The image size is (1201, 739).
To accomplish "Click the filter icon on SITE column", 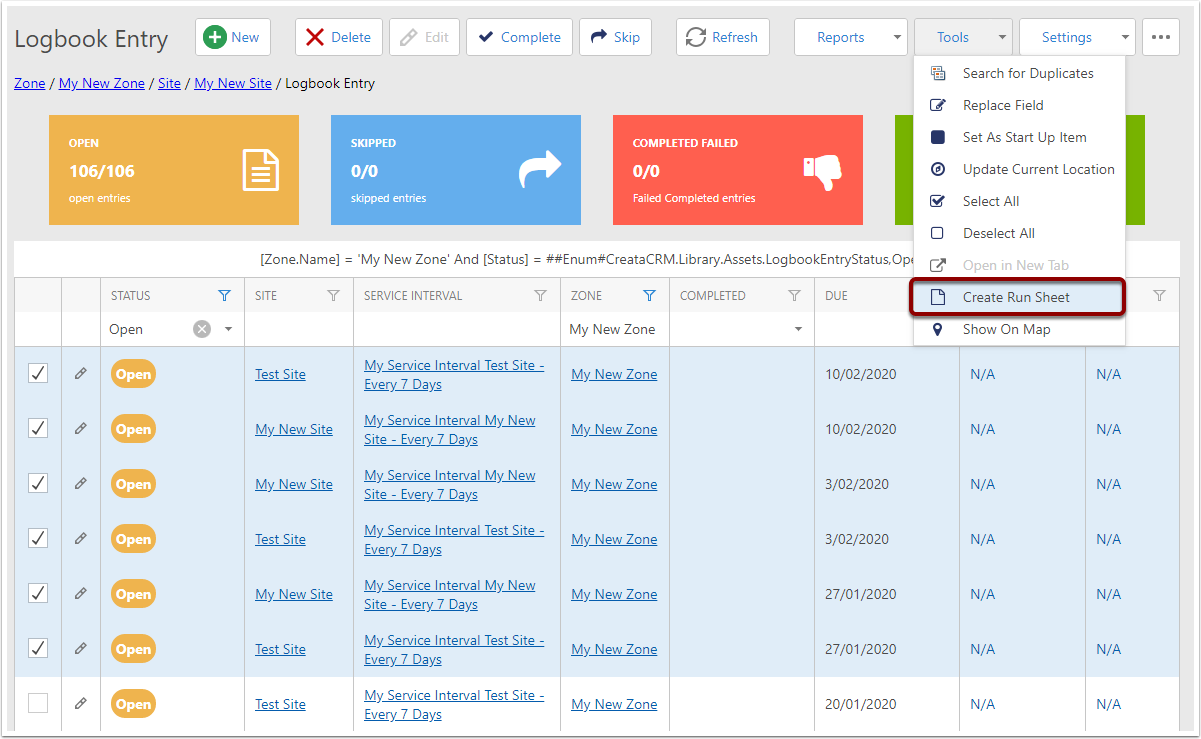I will (x=334, y=296).
